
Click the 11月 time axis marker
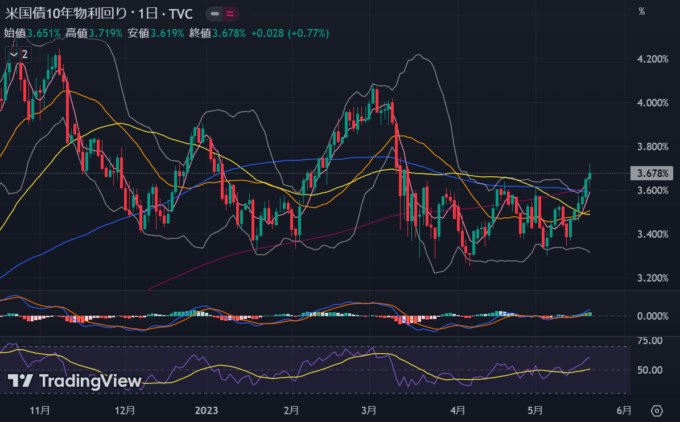click(x=42, y=410)
